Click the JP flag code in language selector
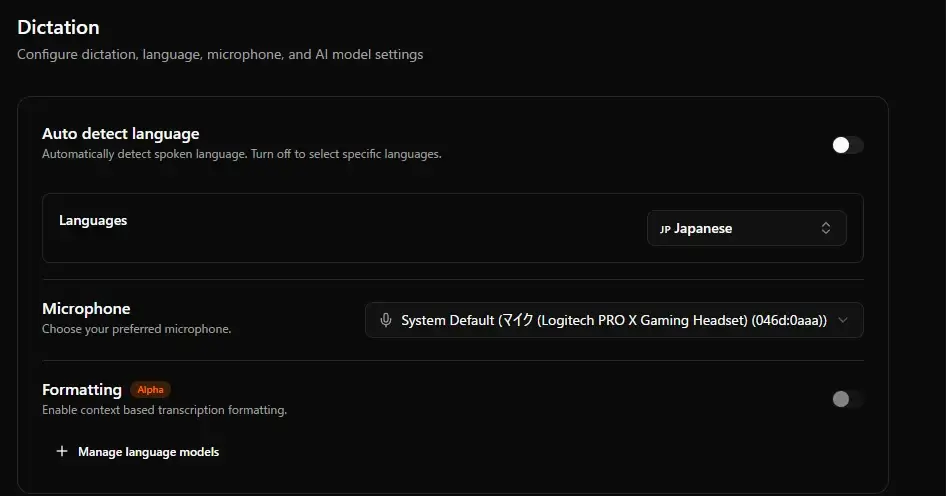The image size is (946, 496). click(x=665, y=229)
